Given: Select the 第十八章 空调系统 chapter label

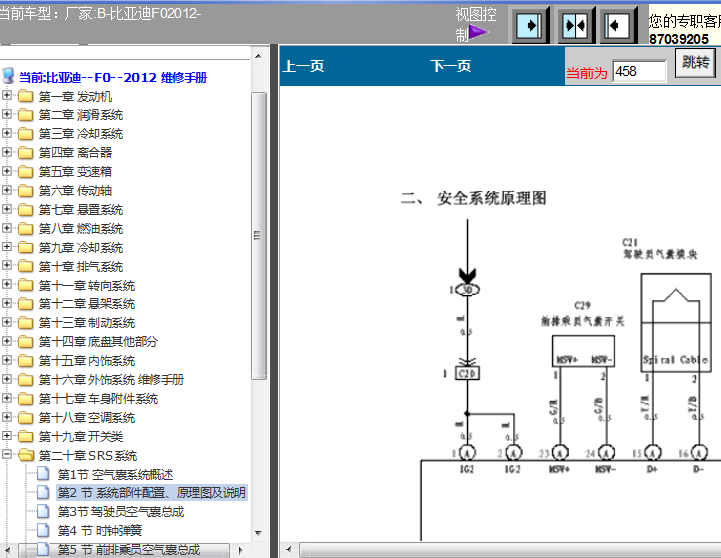Looking at the screenshot, I should 87,417.
